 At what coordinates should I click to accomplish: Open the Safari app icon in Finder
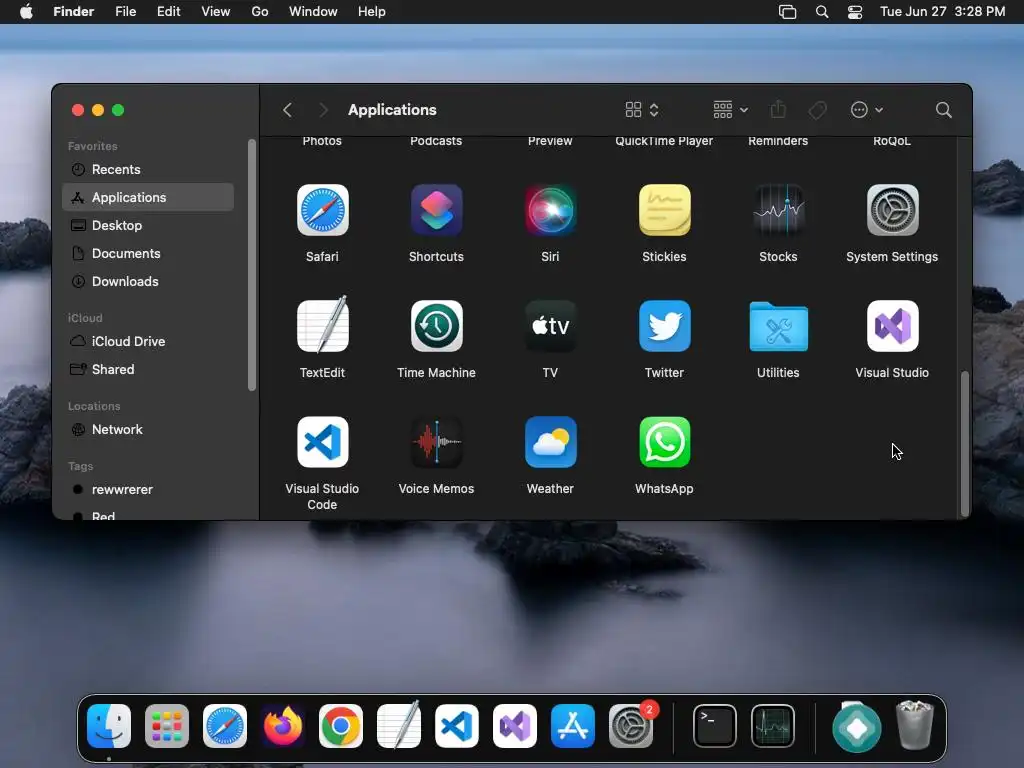(x=323, y=210)
